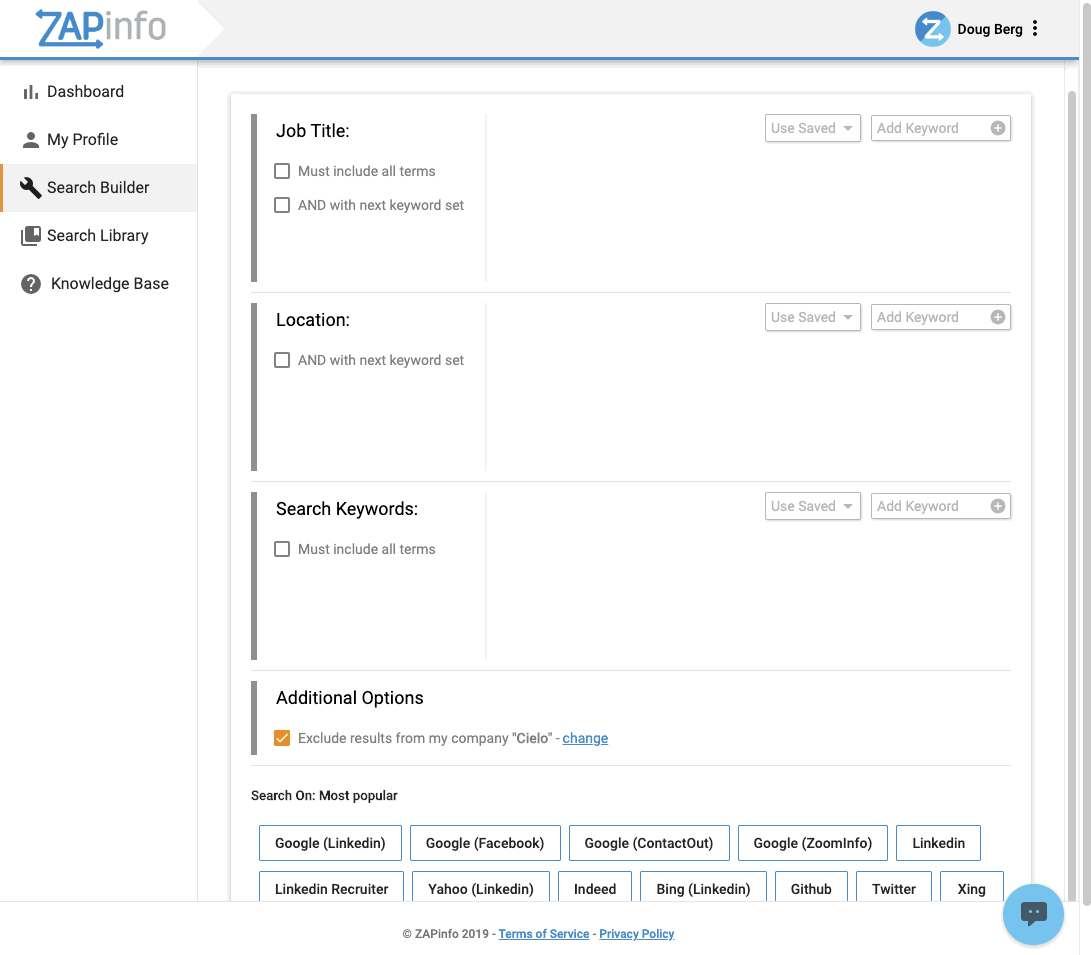Enable Job Title Must include all terms

[282, 171]
